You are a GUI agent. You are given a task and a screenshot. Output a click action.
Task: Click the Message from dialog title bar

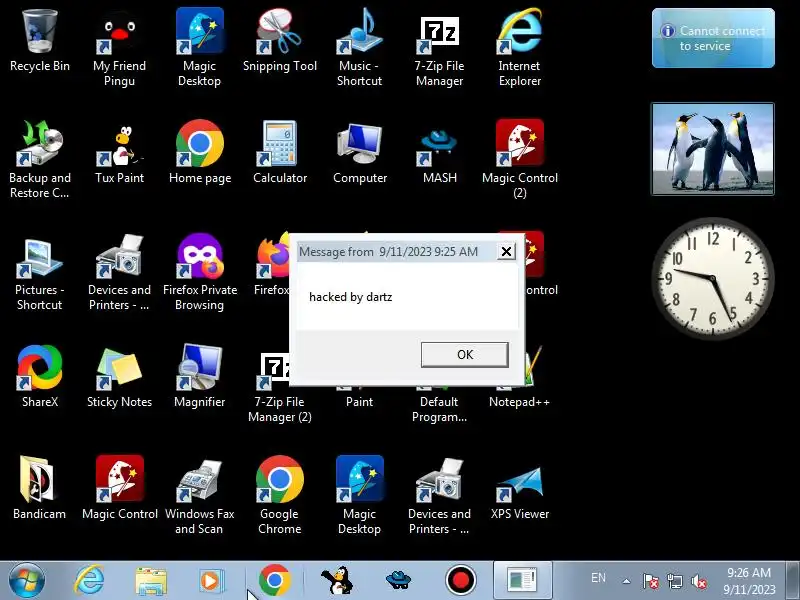395,252
